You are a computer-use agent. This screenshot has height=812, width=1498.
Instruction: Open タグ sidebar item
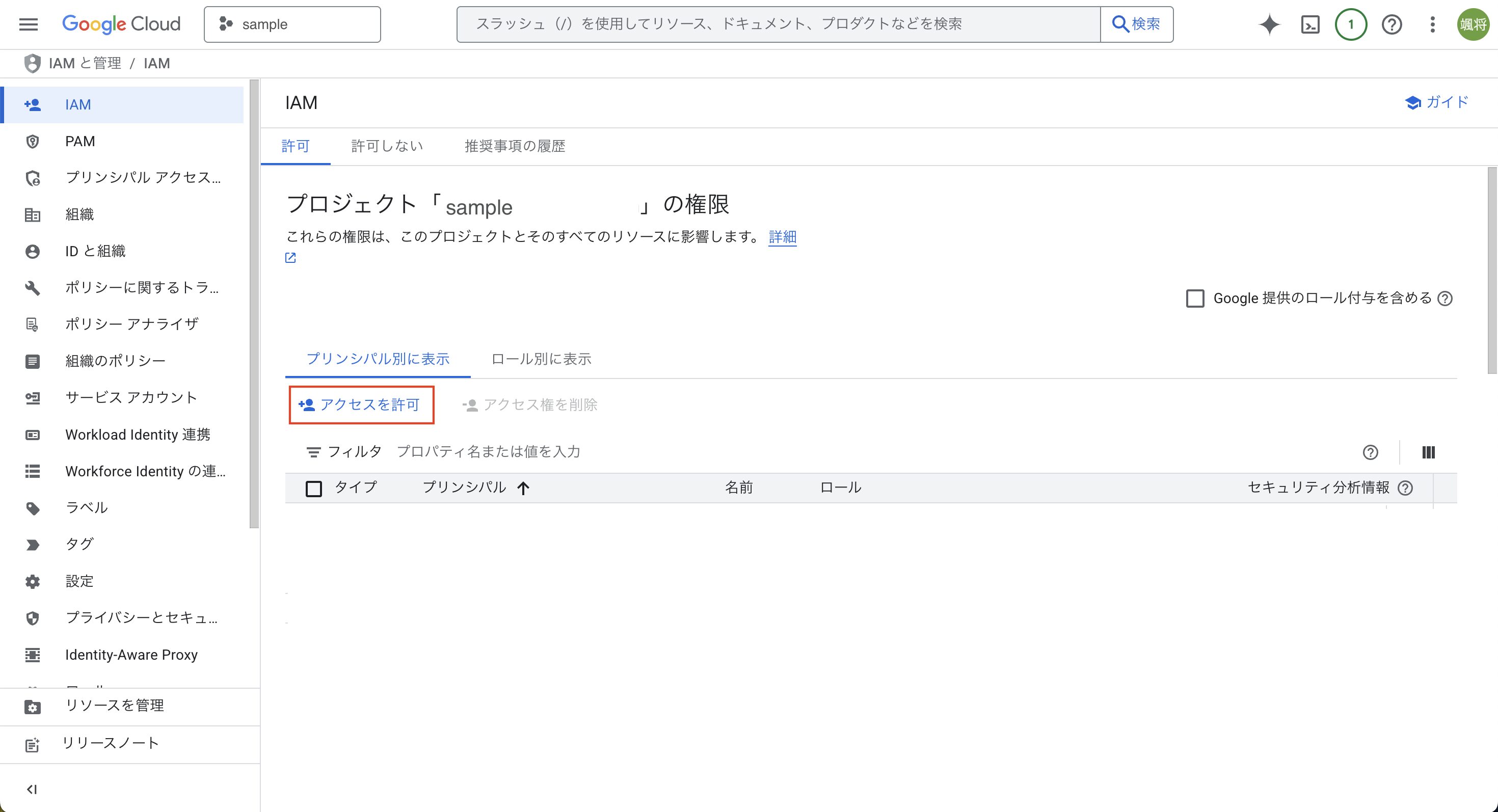(x=122, y=544)
